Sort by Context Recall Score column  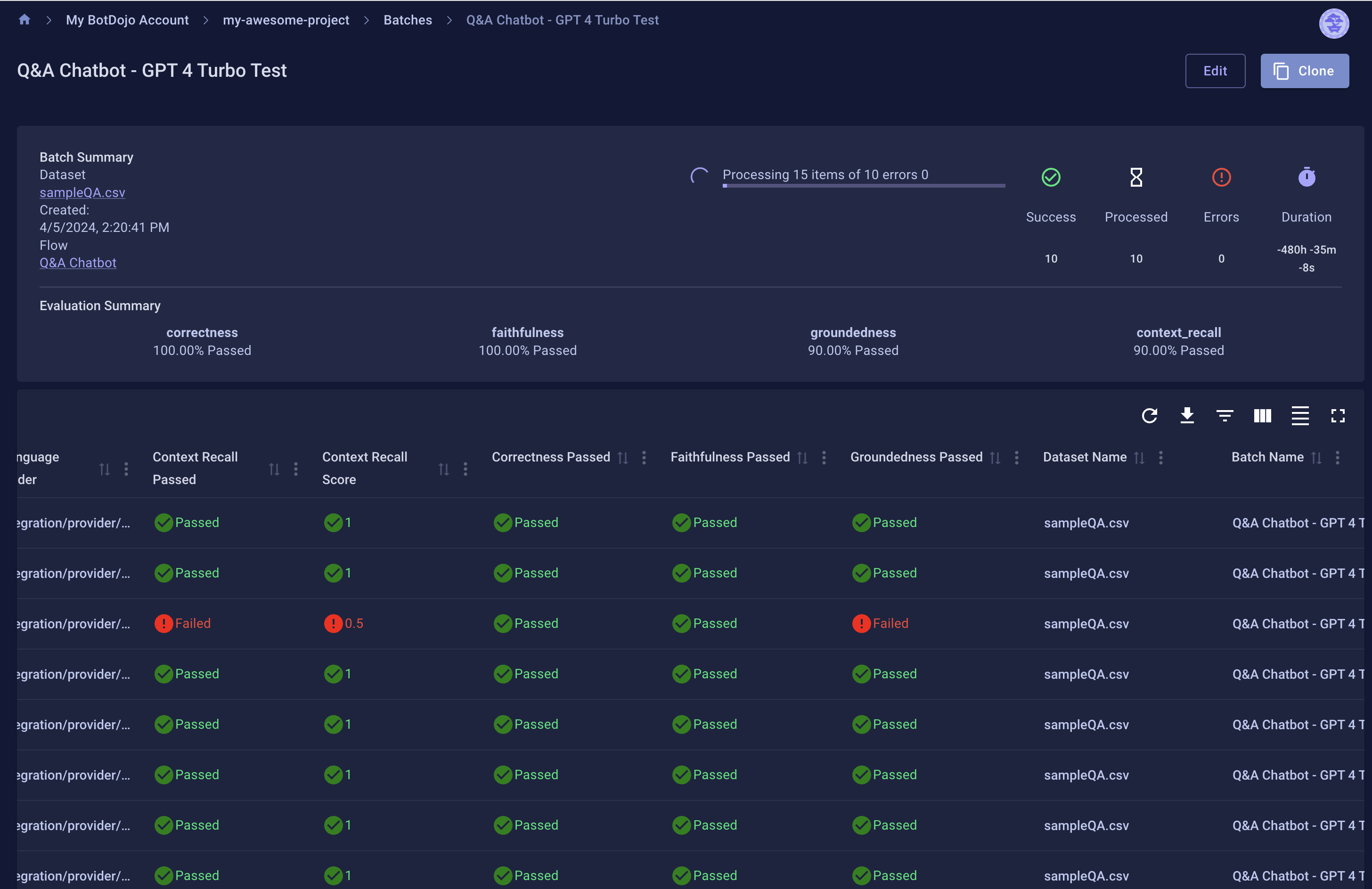[x=444, y=469]
